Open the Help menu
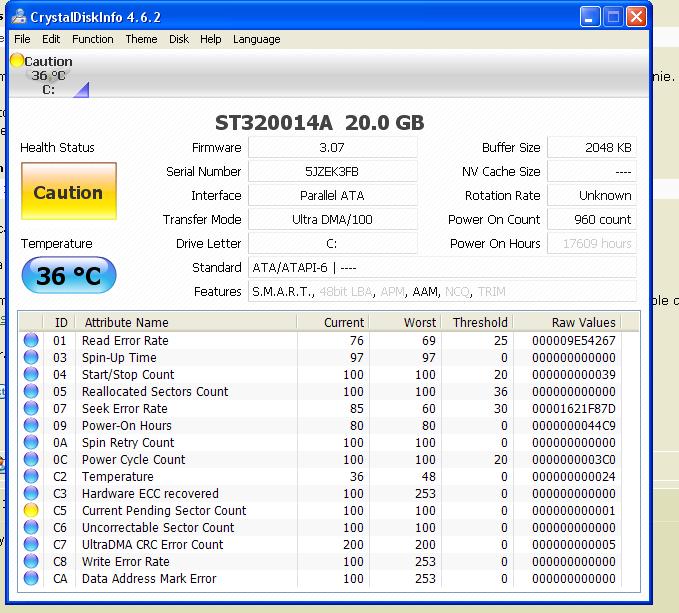Screen dimensions: 679x613 [210, 39]
